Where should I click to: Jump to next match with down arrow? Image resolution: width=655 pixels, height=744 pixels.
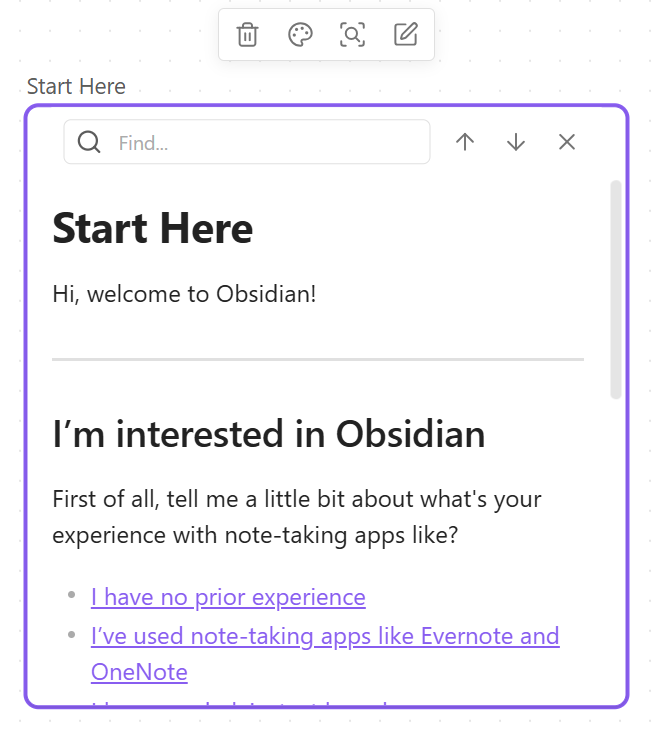pos(515,142)
